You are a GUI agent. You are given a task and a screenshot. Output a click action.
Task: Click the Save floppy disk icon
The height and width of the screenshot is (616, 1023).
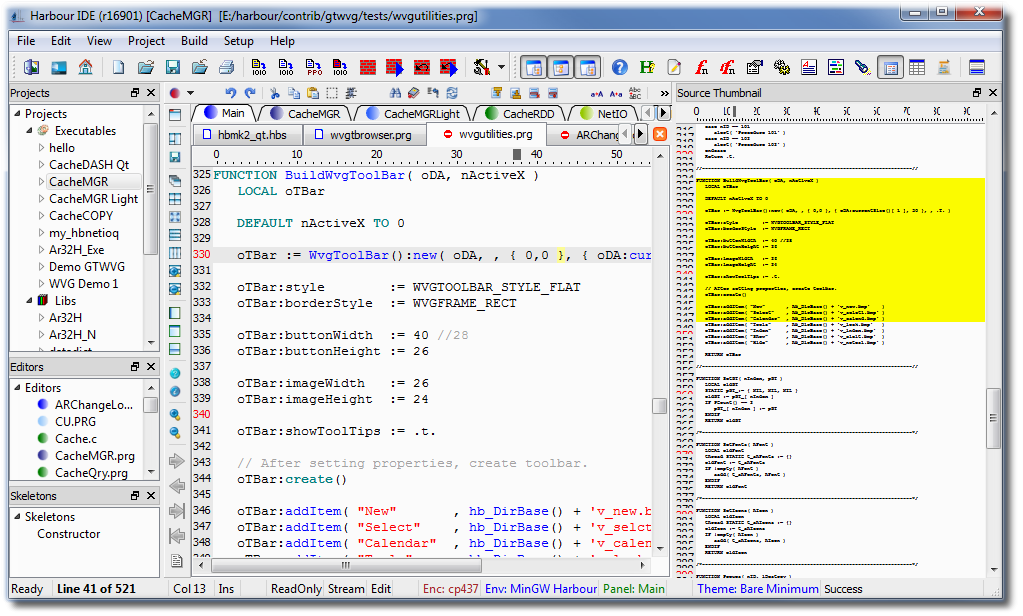tap(173, 68)
